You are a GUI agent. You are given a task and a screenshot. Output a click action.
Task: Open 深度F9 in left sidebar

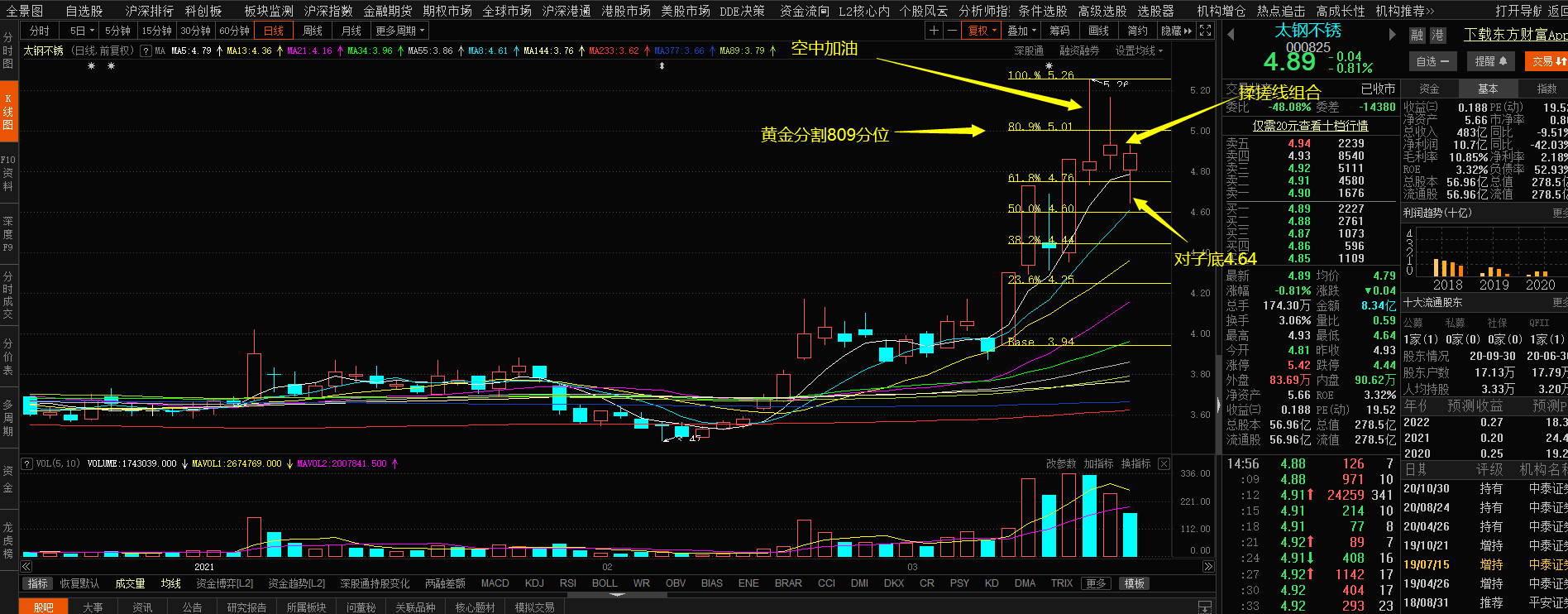coord(8,234)
